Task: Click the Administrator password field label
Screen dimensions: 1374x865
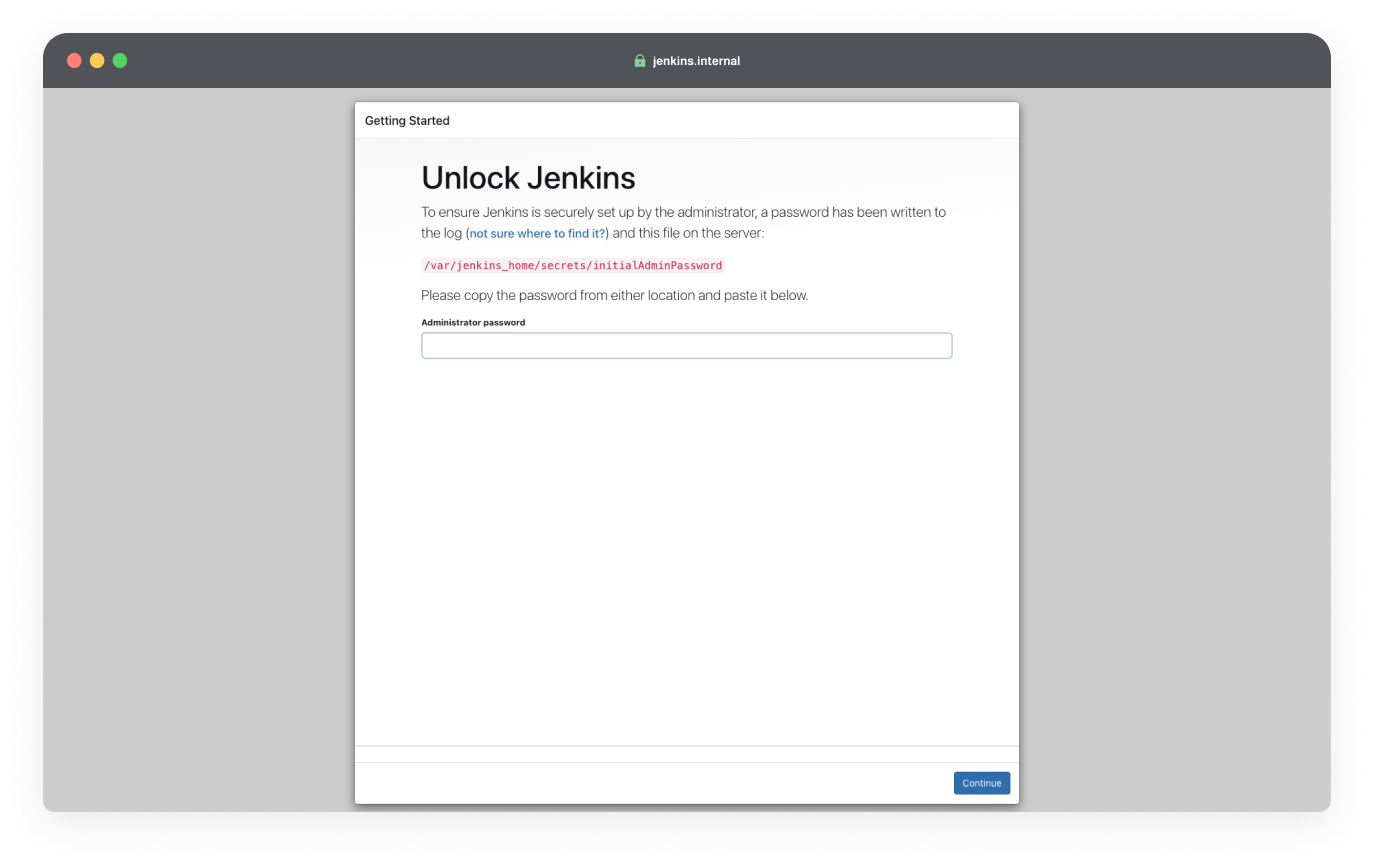Action: 473,322
